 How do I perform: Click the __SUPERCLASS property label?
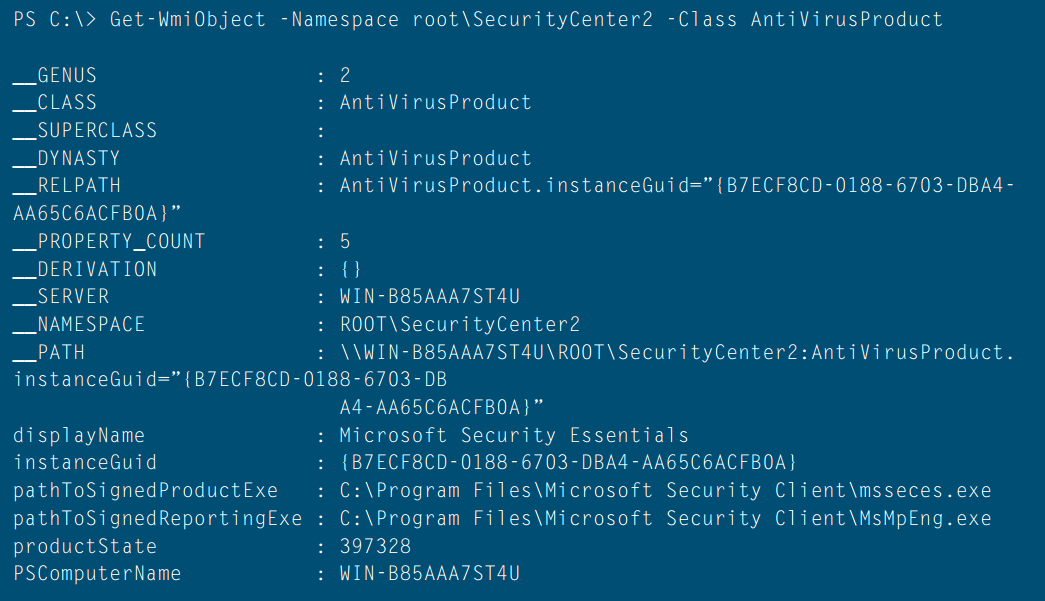tap(85, 130)
